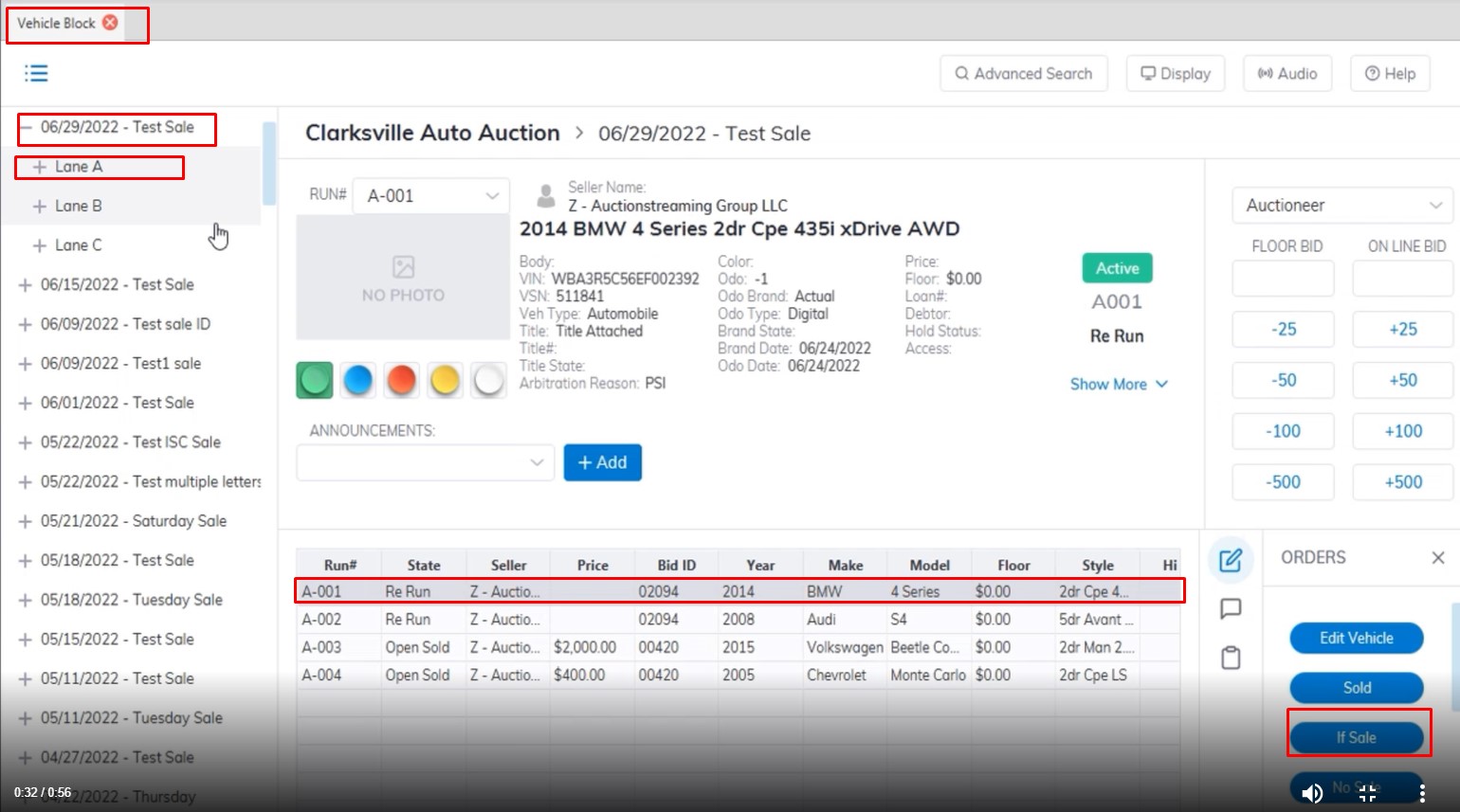Close the Vehicle Block tab
1460x812 pixels.
click(x=110, y=23)
